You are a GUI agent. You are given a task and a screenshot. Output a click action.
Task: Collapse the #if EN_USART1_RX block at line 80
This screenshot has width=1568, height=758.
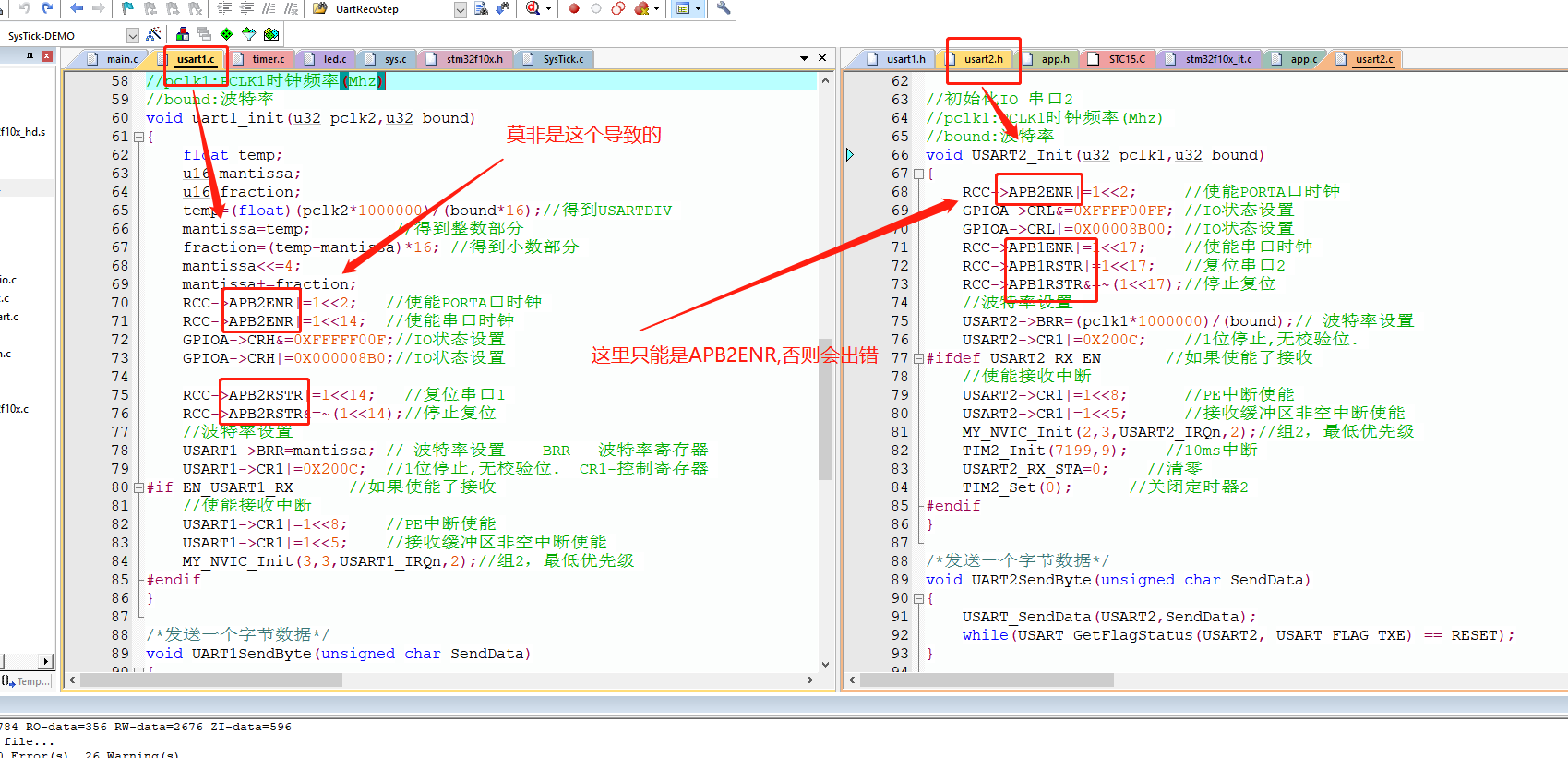(x=138, y=487)
